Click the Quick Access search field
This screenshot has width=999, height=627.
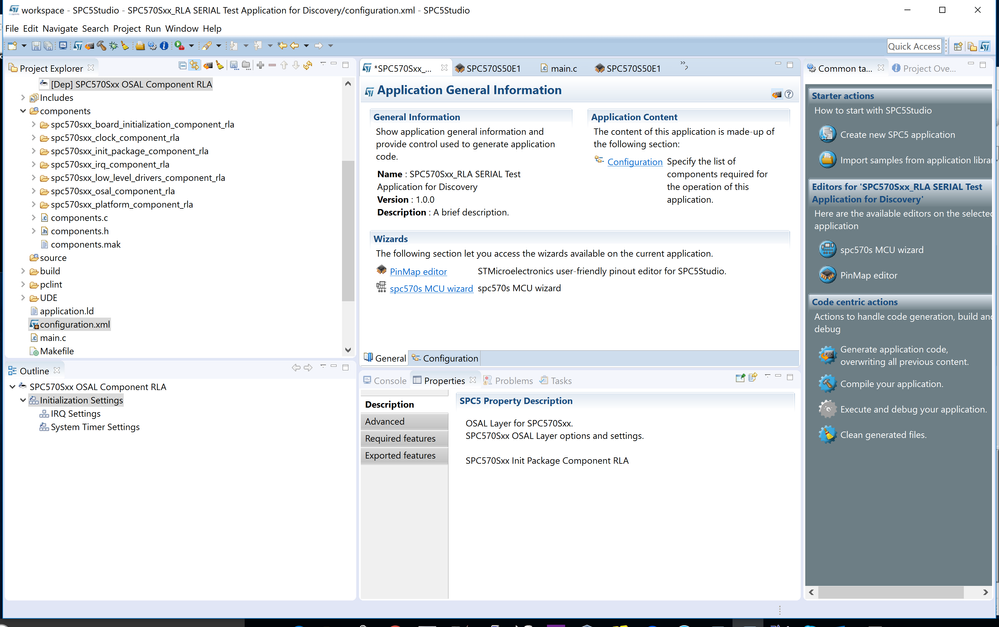pyautogui.click(x=914, y=47)
